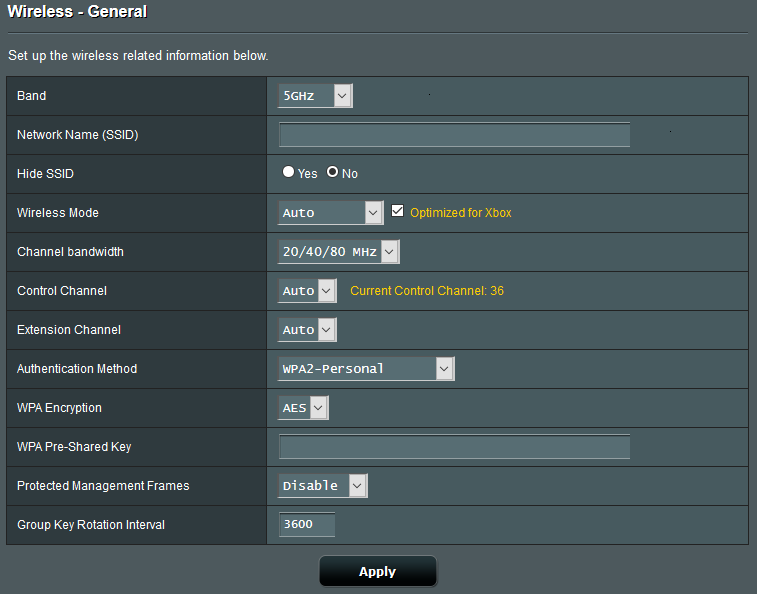Open the WPA Encryption AES dropdown

click(x=303, y=408)
